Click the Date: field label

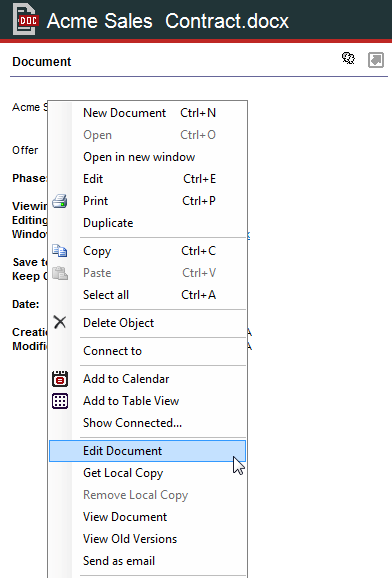pyautogui.click(x=25, y=304)
